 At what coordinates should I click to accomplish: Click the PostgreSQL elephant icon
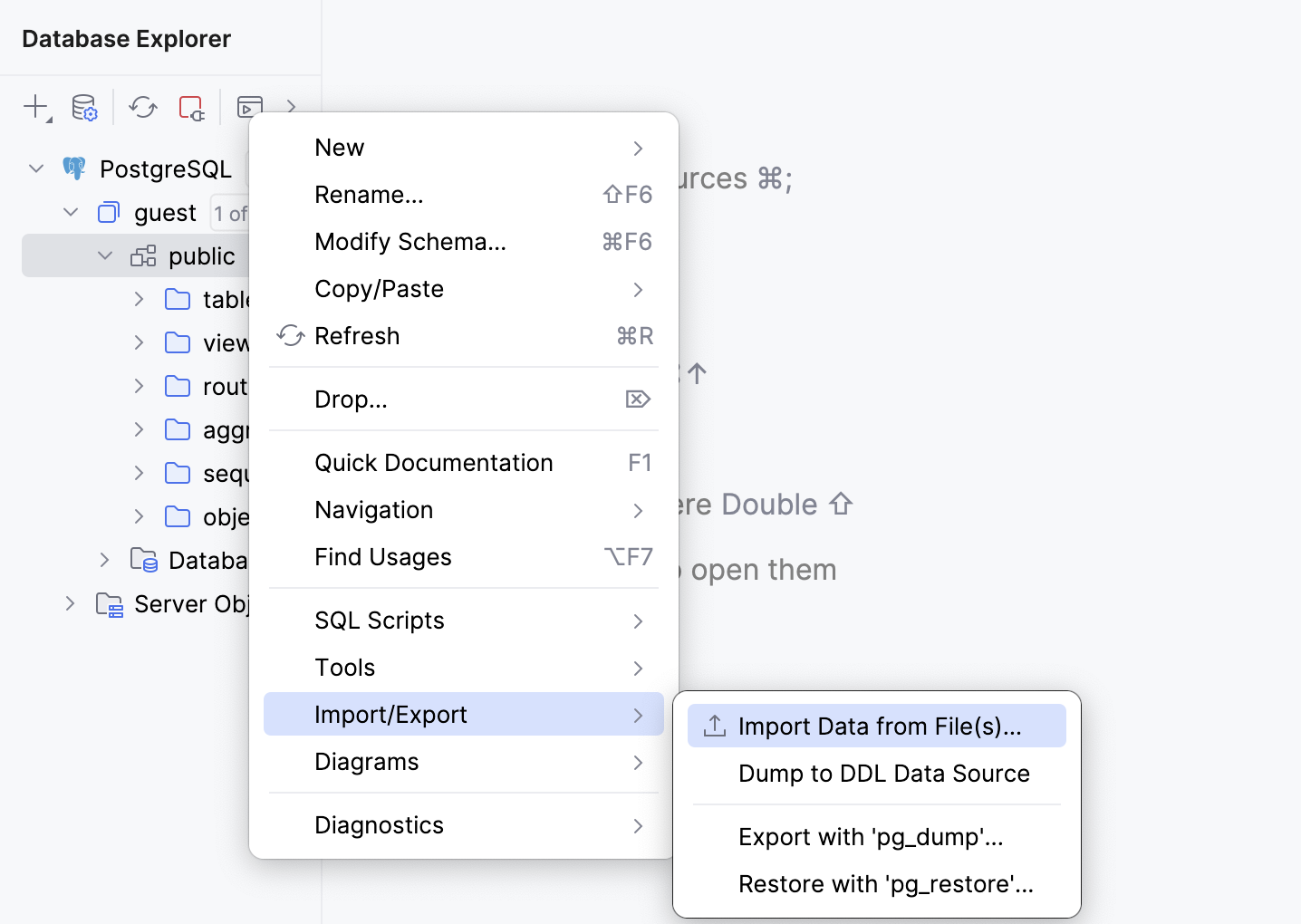tap(74, 168)
